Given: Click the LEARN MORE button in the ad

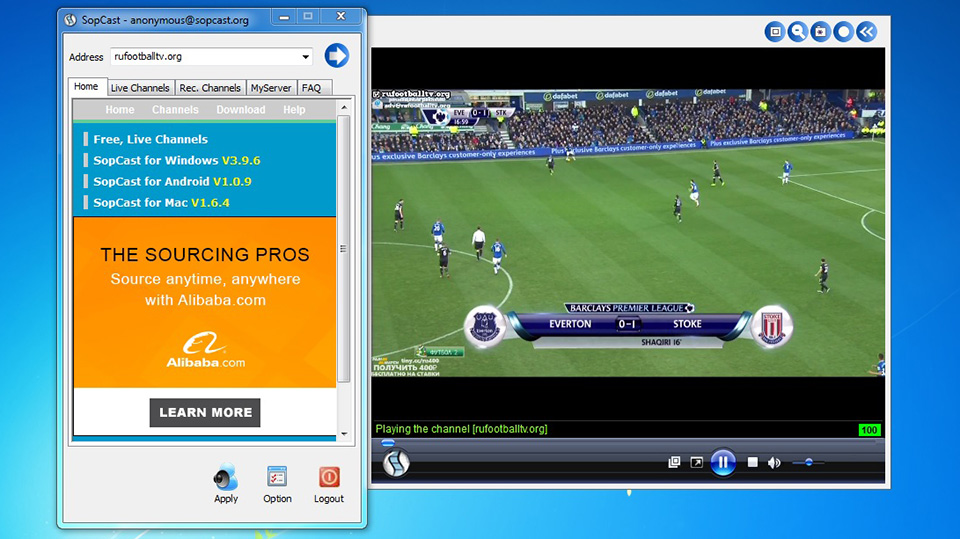Looking at the screenshot, I should pyautogui.click(x=205, y=412).
